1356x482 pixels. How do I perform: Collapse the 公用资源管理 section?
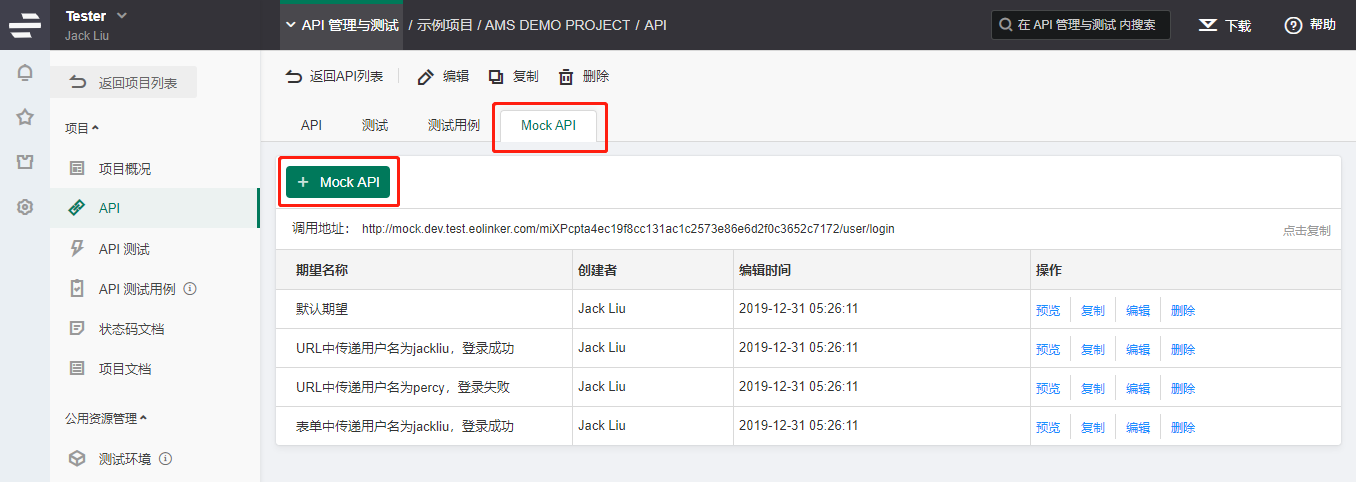[x=106, y=418]
